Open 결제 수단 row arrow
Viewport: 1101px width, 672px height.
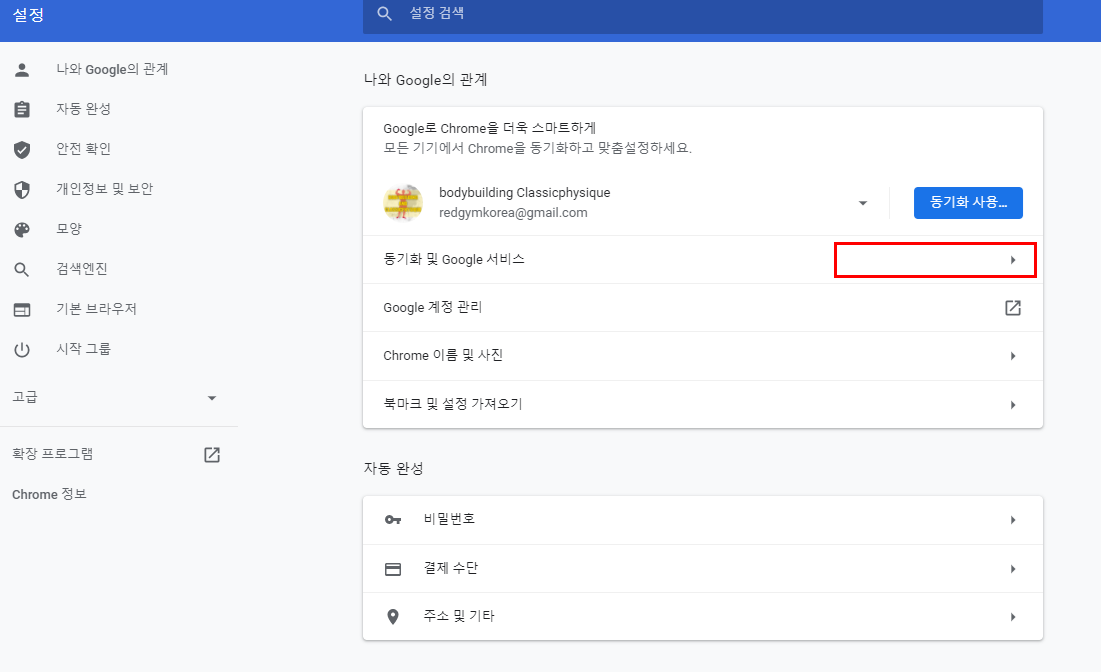(1013, 569)
